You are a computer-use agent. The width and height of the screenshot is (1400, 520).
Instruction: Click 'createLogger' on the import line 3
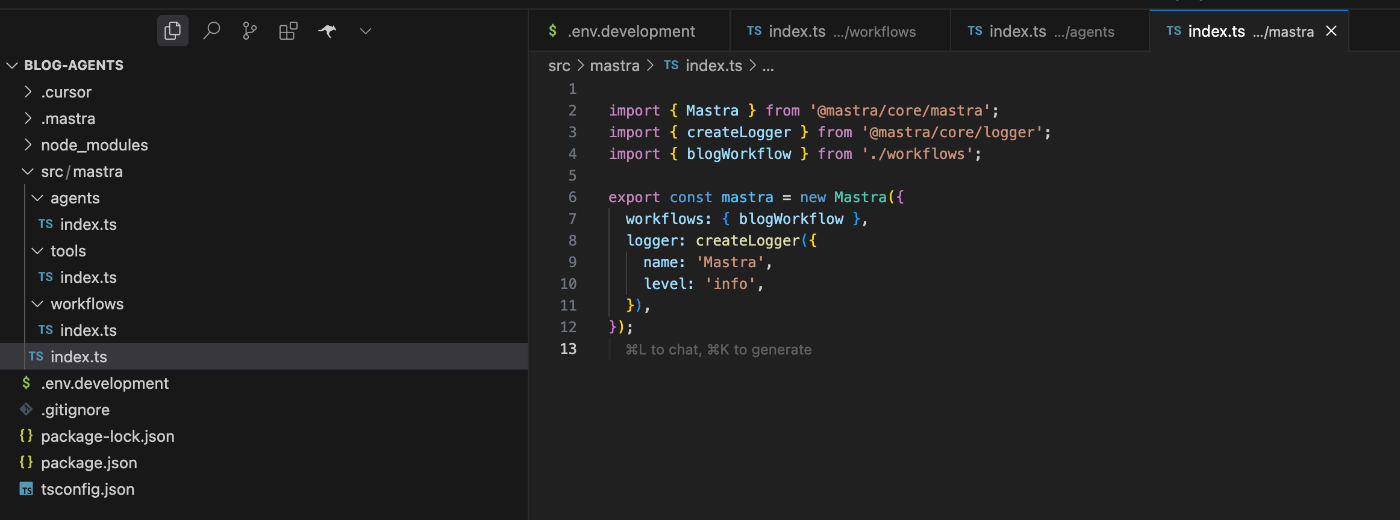(739, 132)
